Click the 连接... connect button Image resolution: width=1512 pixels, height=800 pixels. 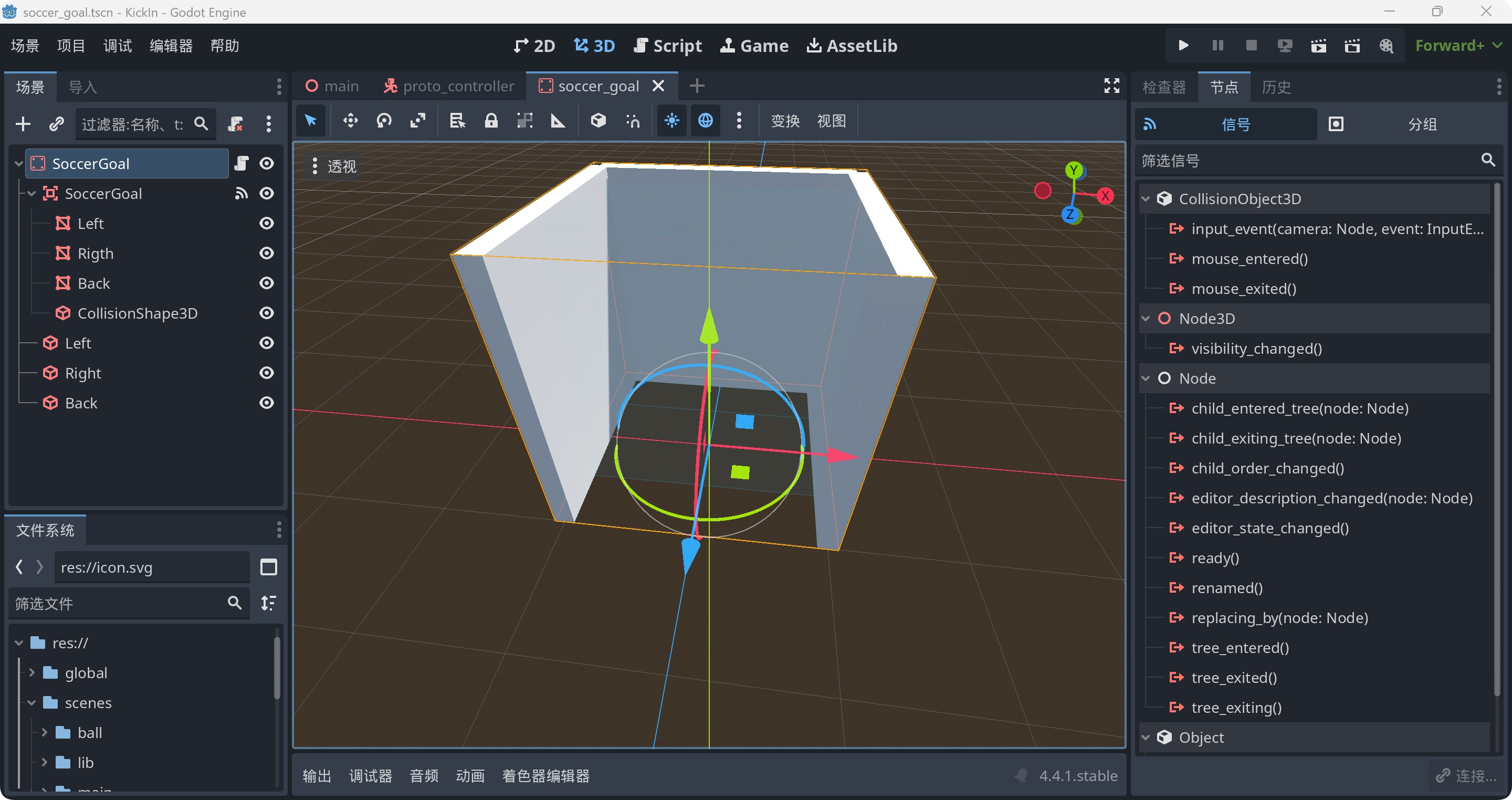[x=1466, y=775]
